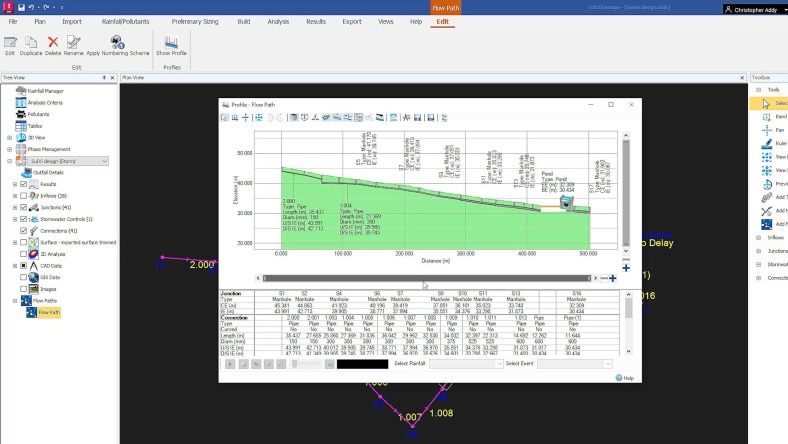This screenshot has height=444, width=788.
Task: Open the Rainfall/Pollutants tab
Action: pyautogui.click(x=125, y=22)
